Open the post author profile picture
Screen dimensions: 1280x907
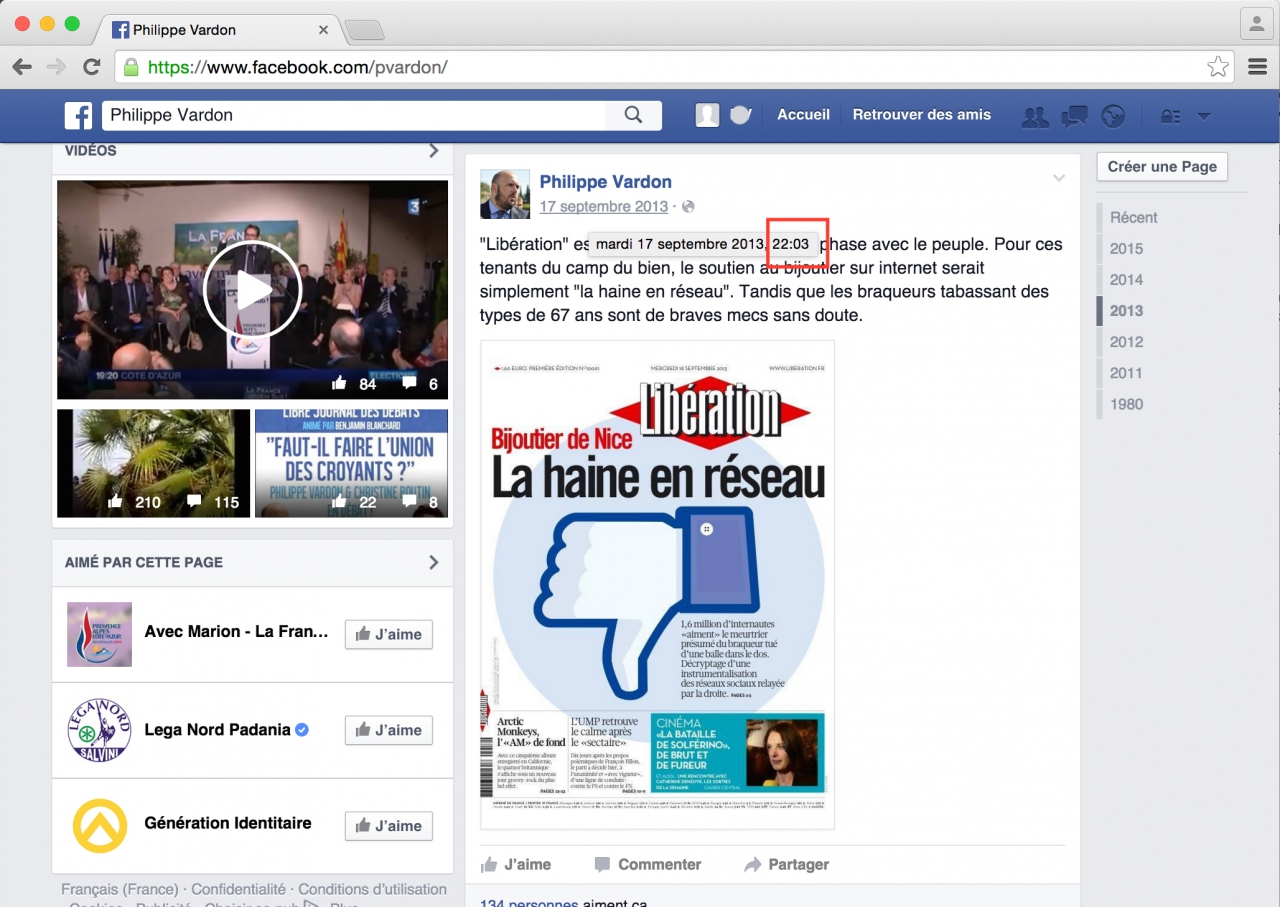[x=505, y=194]
